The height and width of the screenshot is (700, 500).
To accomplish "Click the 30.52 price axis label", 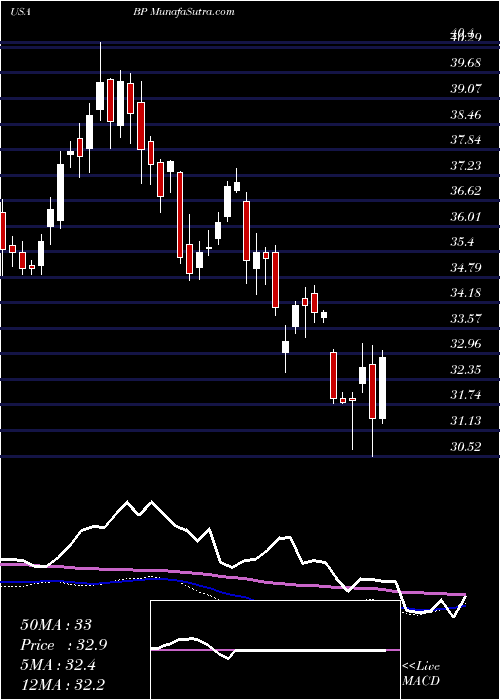I will (x=466, y=446).
